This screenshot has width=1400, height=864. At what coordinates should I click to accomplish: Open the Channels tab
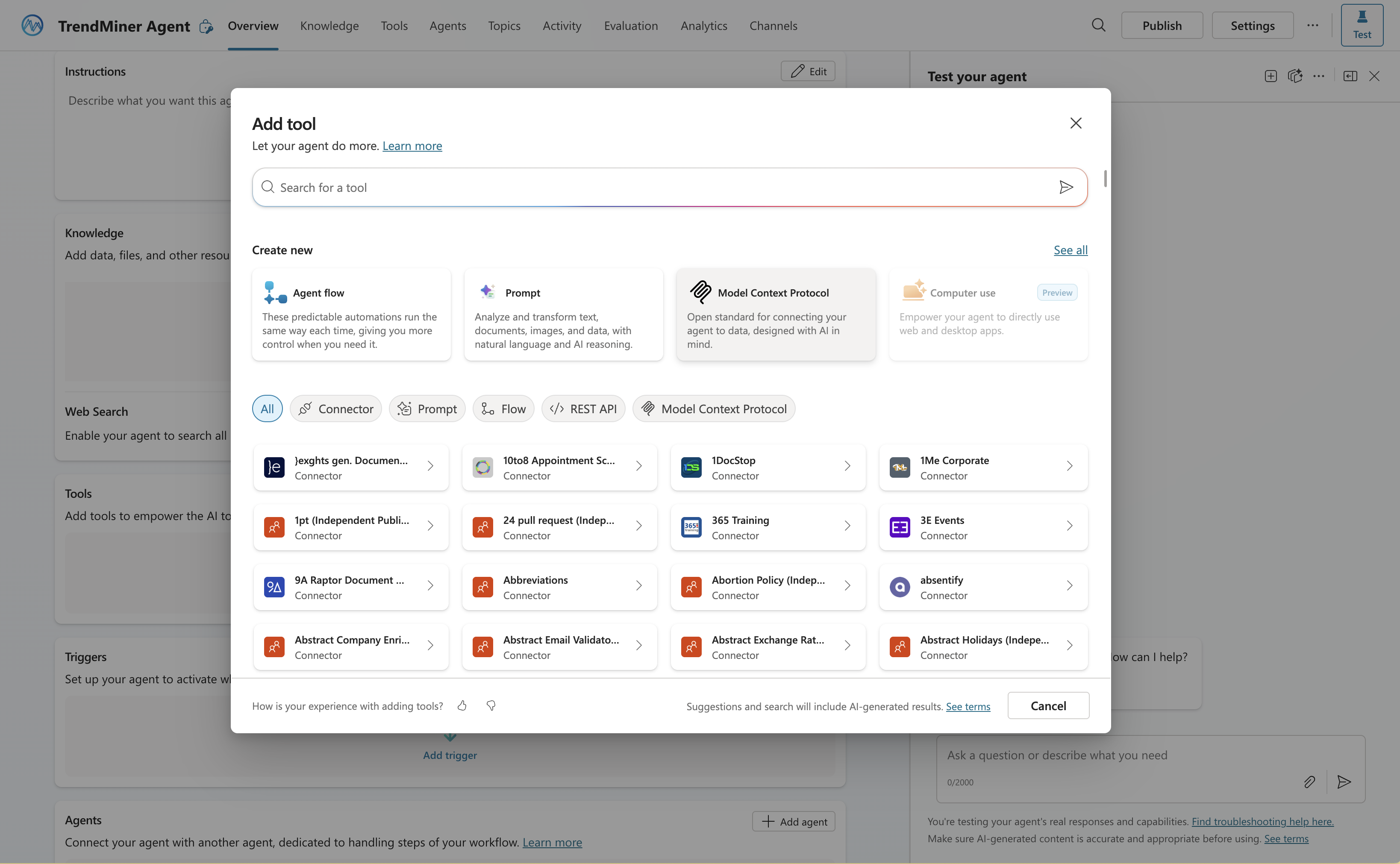[x=773, y=26]
